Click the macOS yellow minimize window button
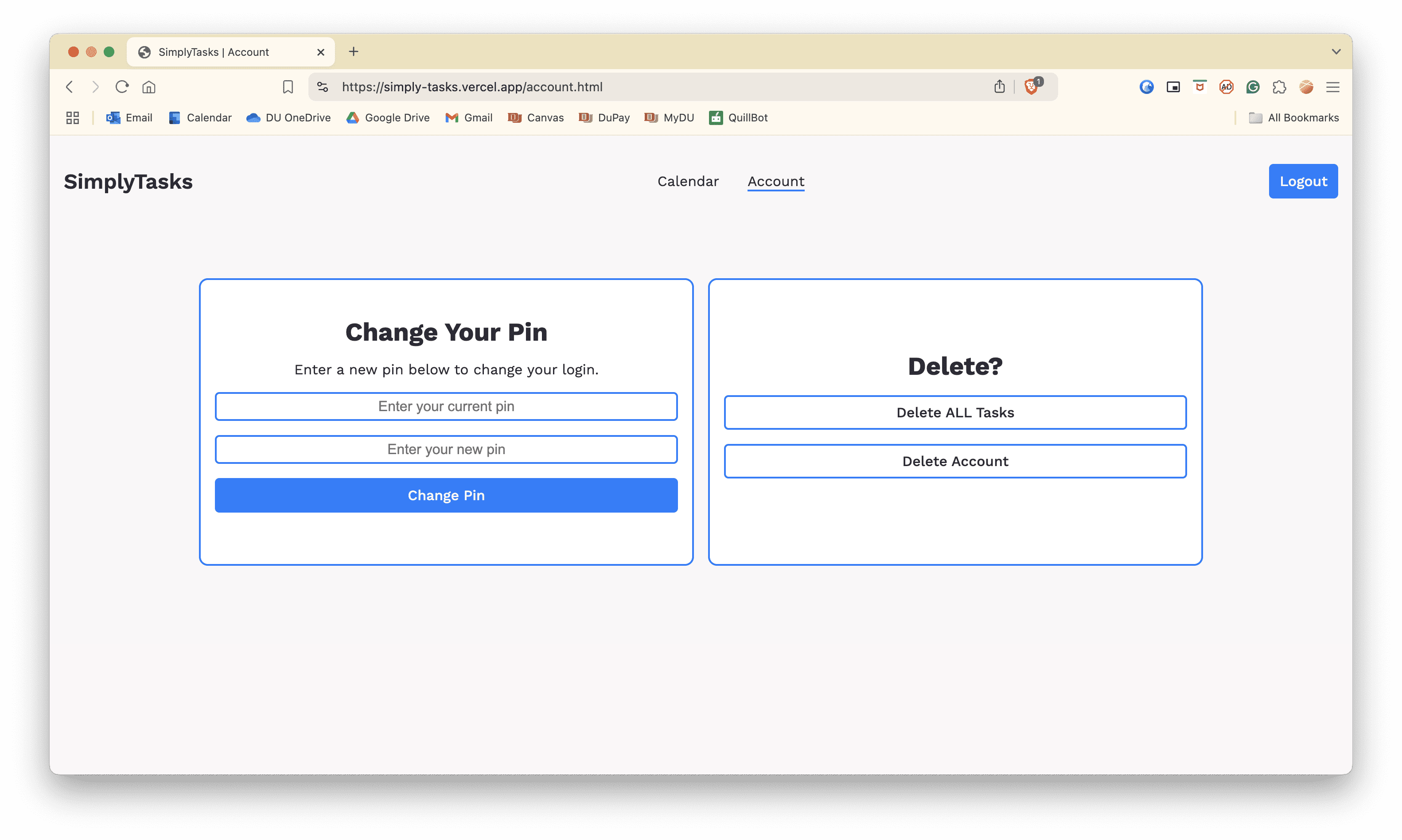1402x840 pixels. coord(91,52)
